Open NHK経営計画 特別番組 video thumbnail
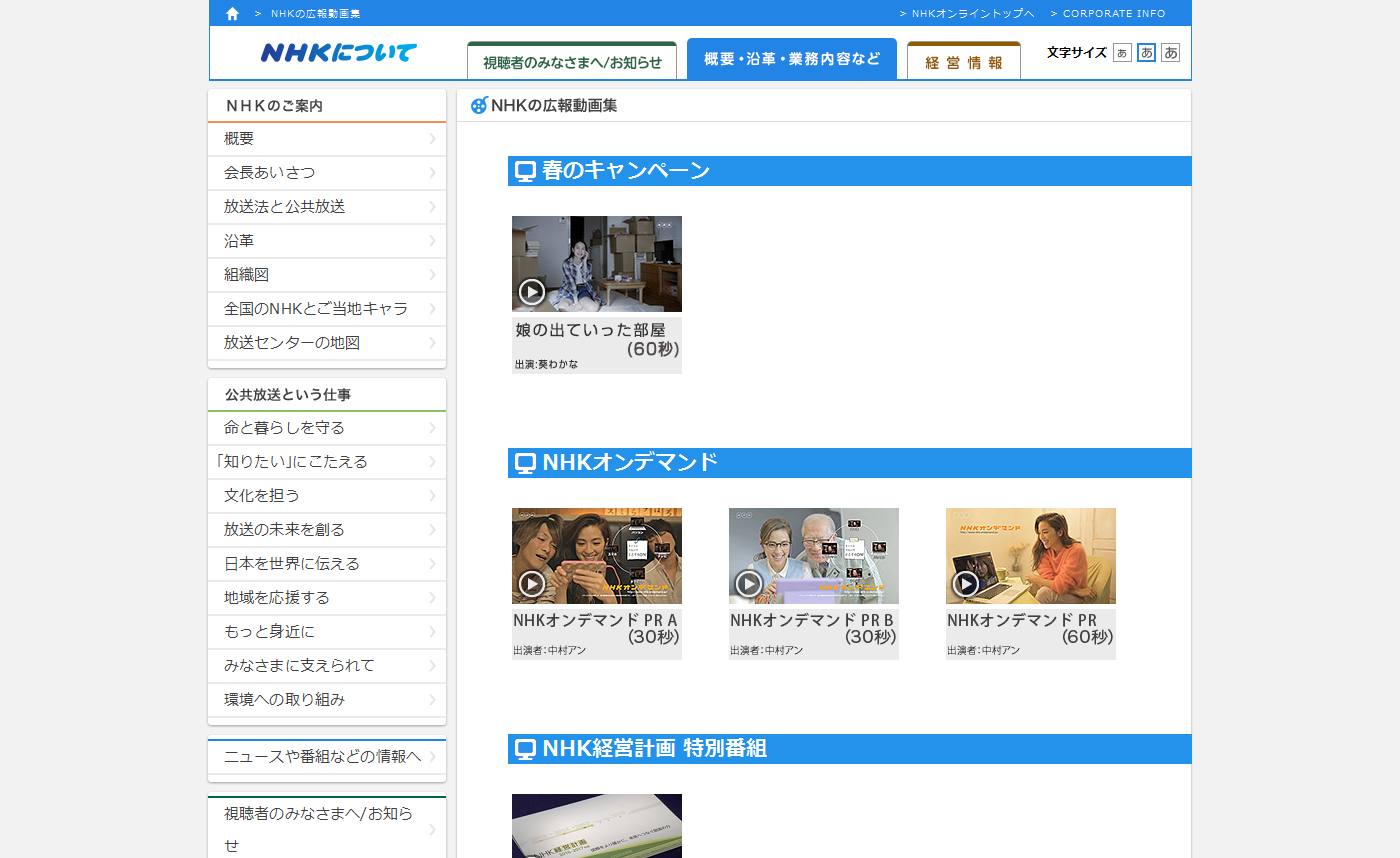The height and width of the screenshot is (858, 1400). [597, 826]
